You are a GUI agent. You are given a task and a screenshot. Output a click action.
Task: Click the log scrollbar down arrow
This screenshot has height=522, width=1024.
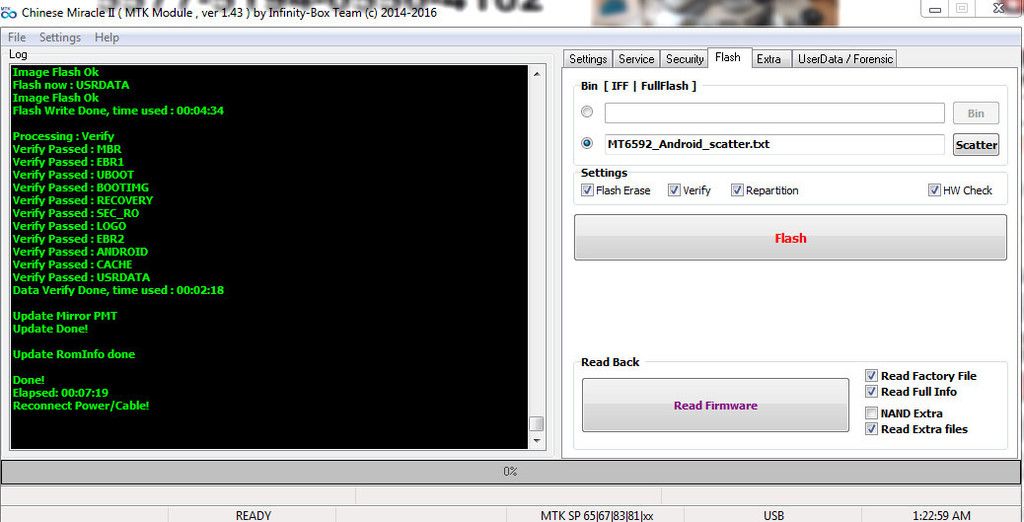pyautogui.click(x=537, y=440)
